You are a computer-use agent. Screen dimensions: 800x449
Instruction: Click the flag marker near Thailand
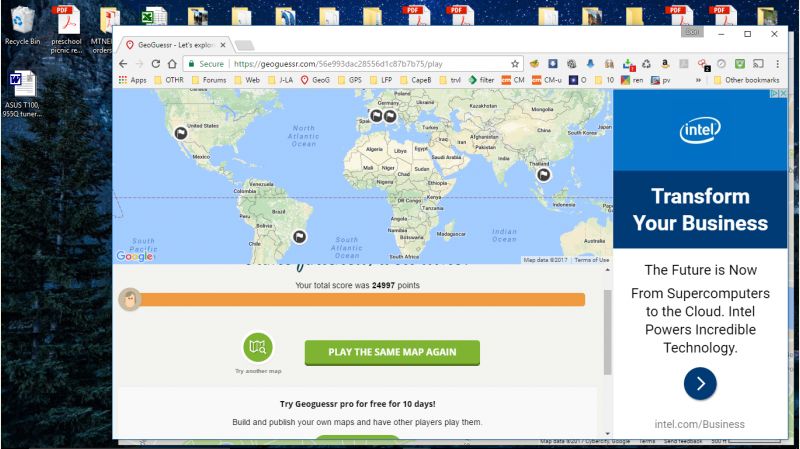(x=544, y=175)
